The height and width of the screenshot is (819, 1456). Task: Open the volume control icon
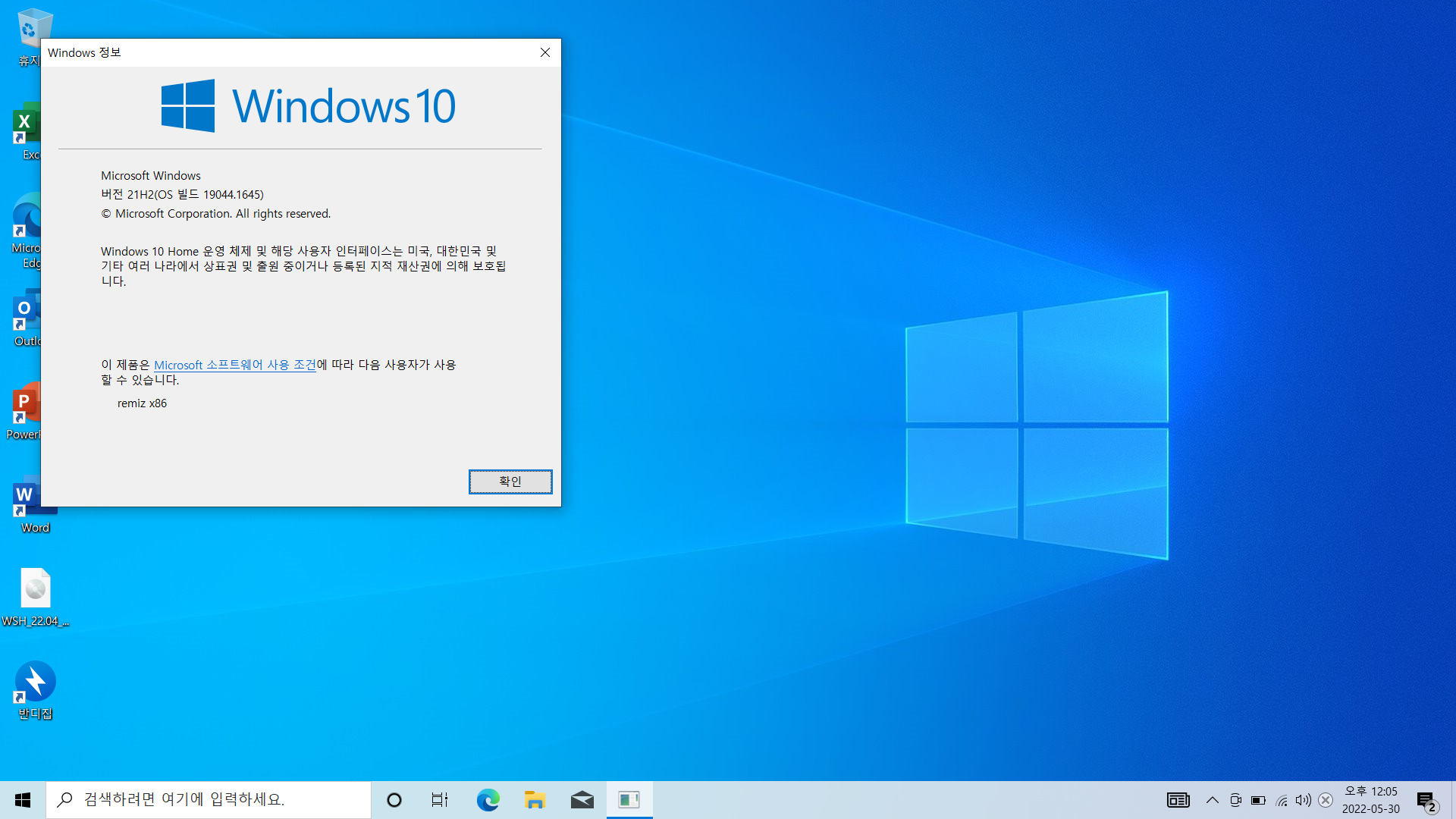[x=1303, y=800]
